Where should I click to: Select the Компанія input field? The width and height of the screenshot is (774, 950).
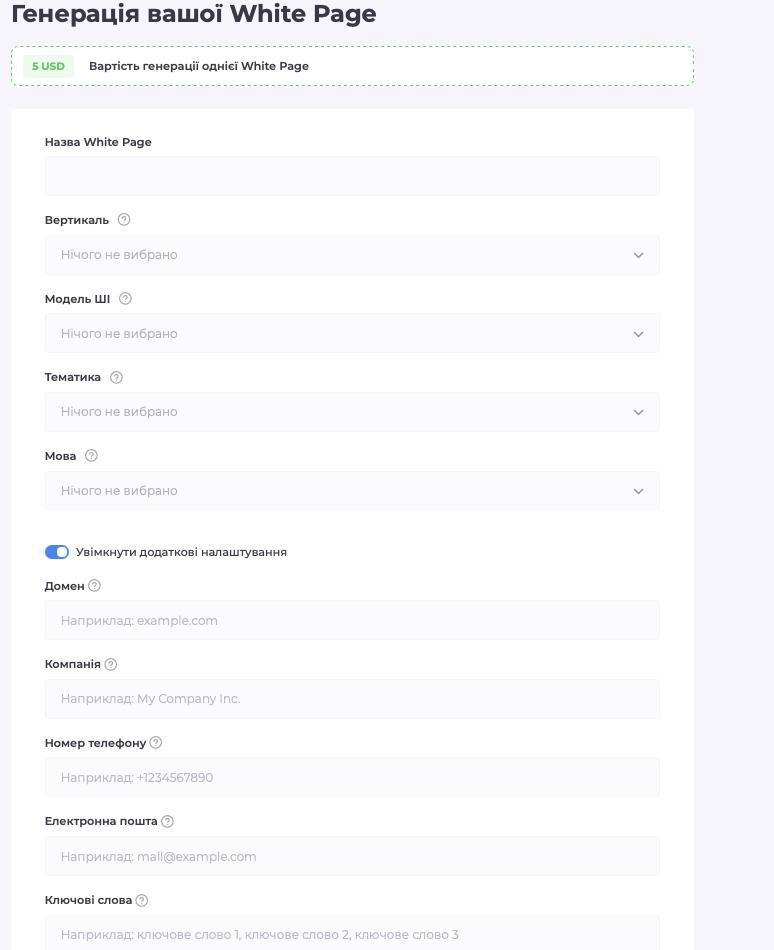click(352, 699)
